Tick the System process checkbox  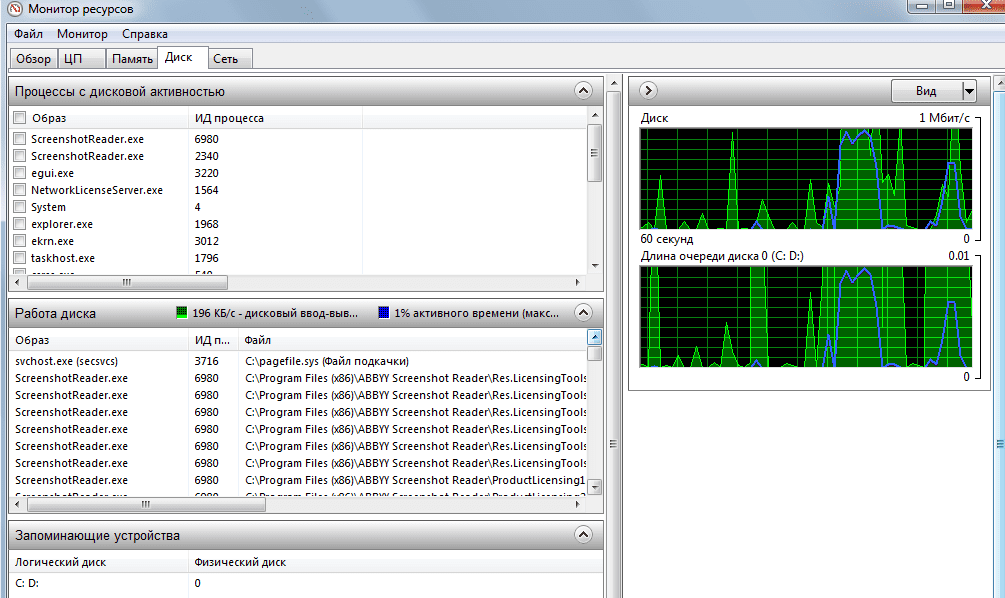pyautogui.click(x=20, y=207)
